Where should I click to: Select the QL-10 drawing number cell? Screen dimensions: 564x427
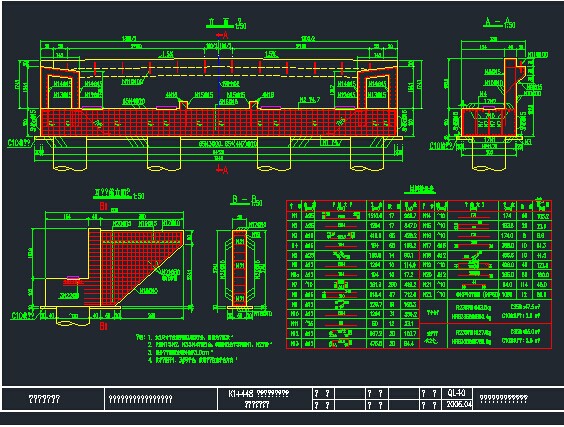(x=456, y=393)
